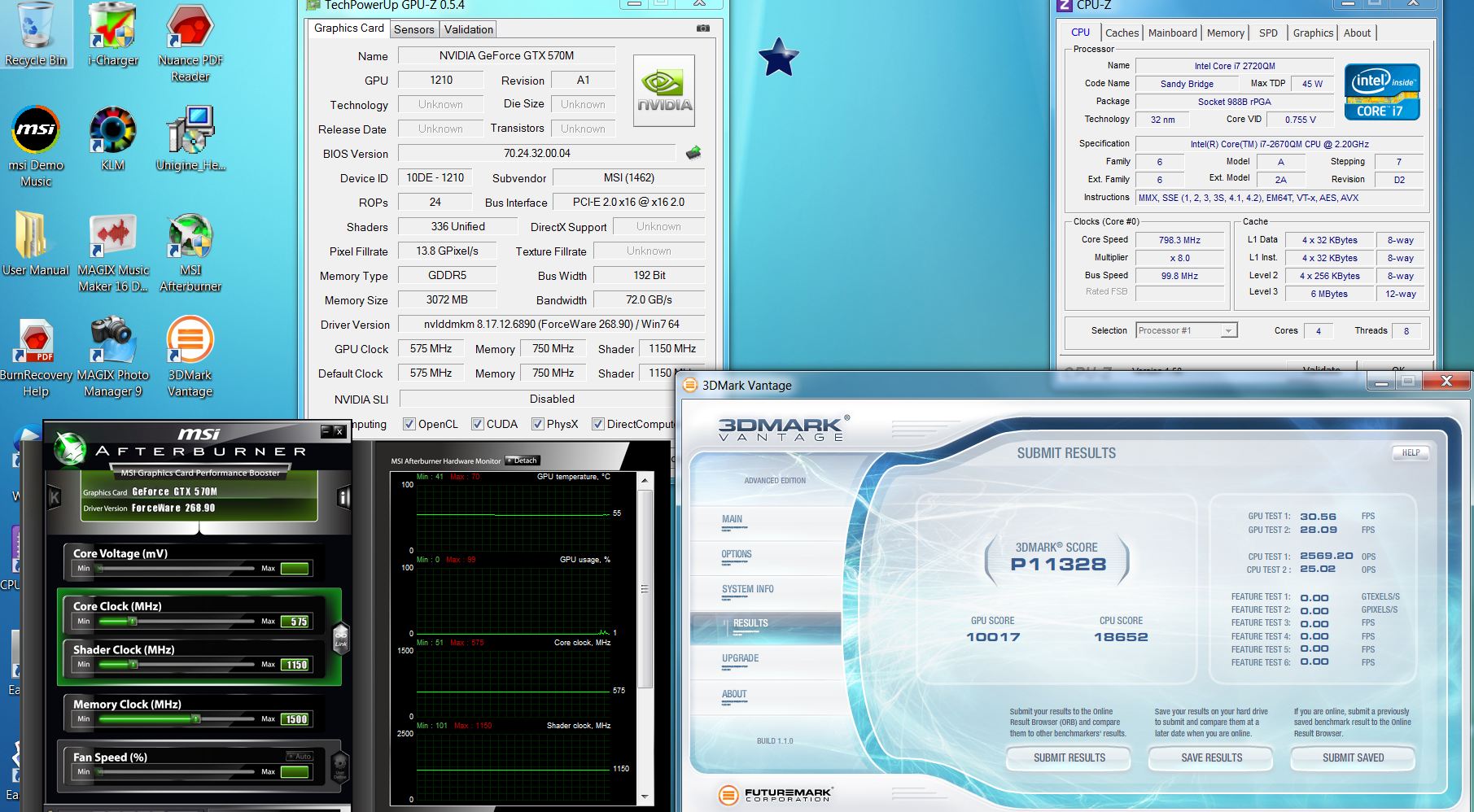Image resolution: width=1474 pixels, height=812 pixels.
Task: Launch MAGIX Music Maker 16 shortcut
Action: [x=113, y=252]
